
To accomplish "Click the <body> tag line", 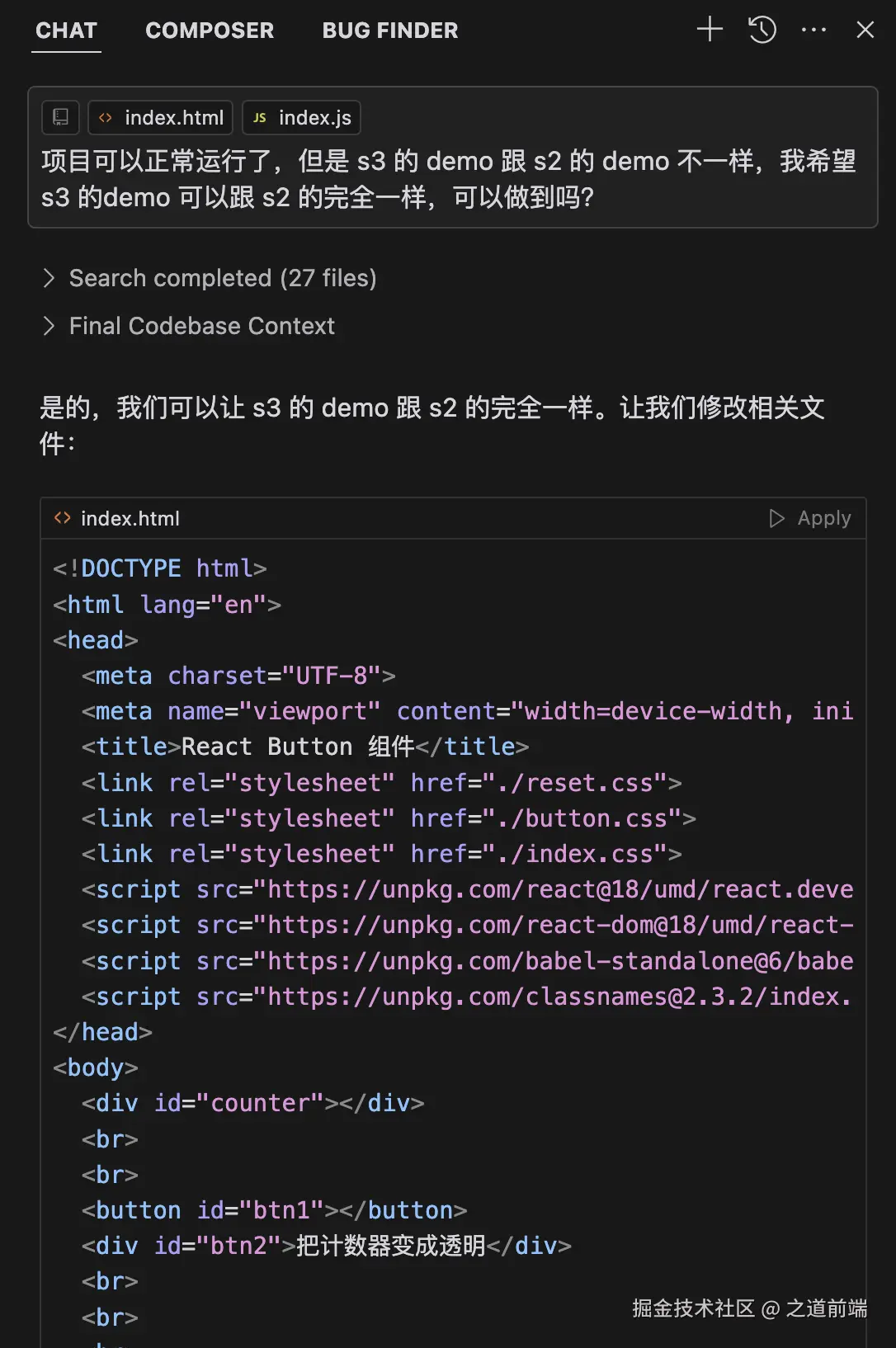I will pos(96,1068).
